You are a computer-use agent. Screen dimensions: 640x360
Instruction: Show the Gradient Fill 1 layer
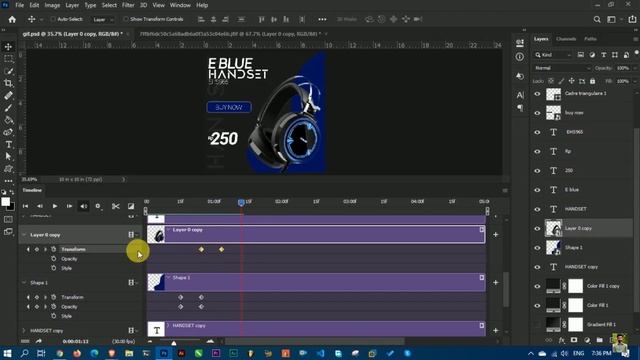click(537, 324)
